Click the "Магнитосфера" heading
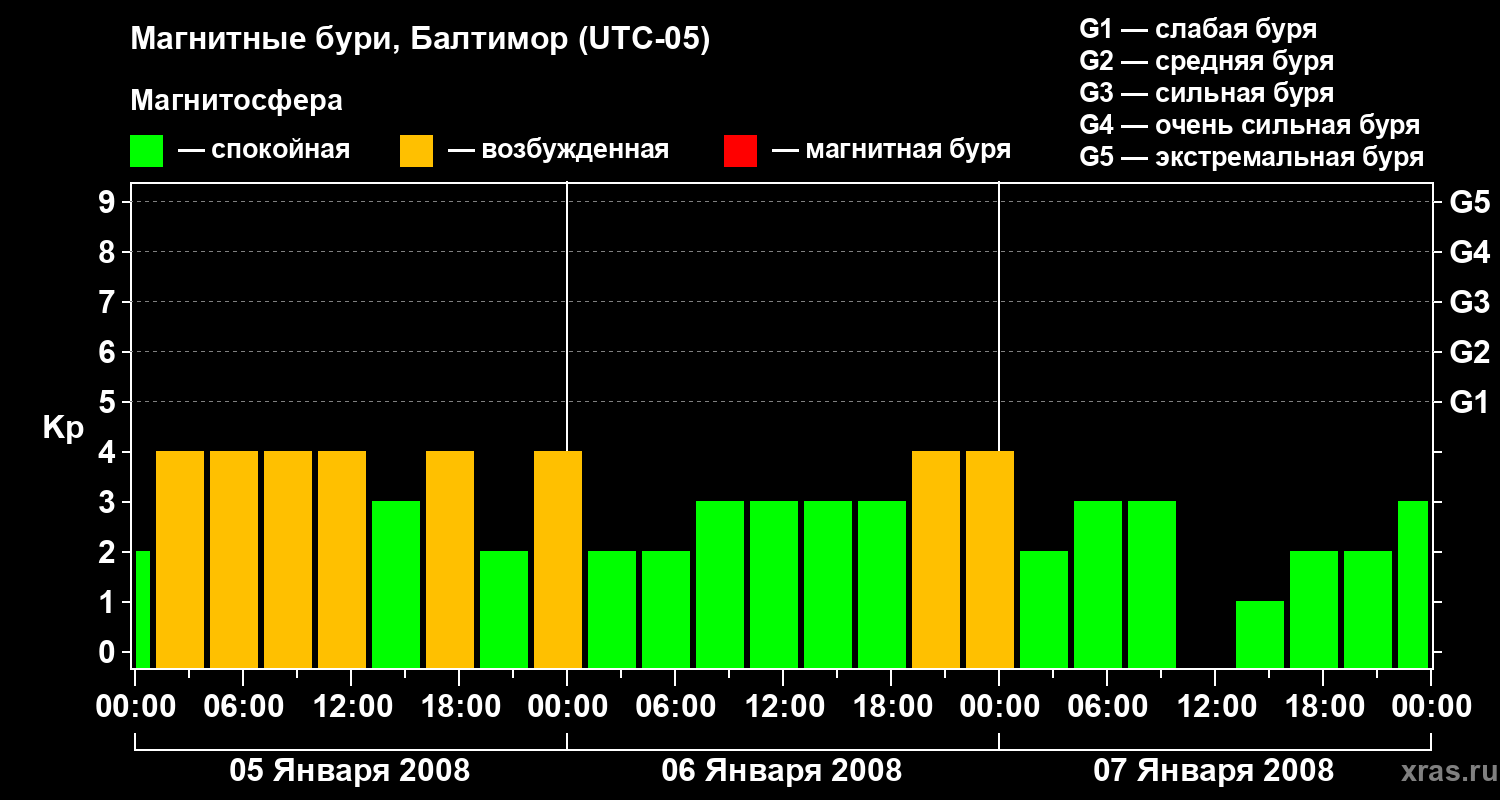Viewport: 1500px width, 800px height. coord(236,101)
